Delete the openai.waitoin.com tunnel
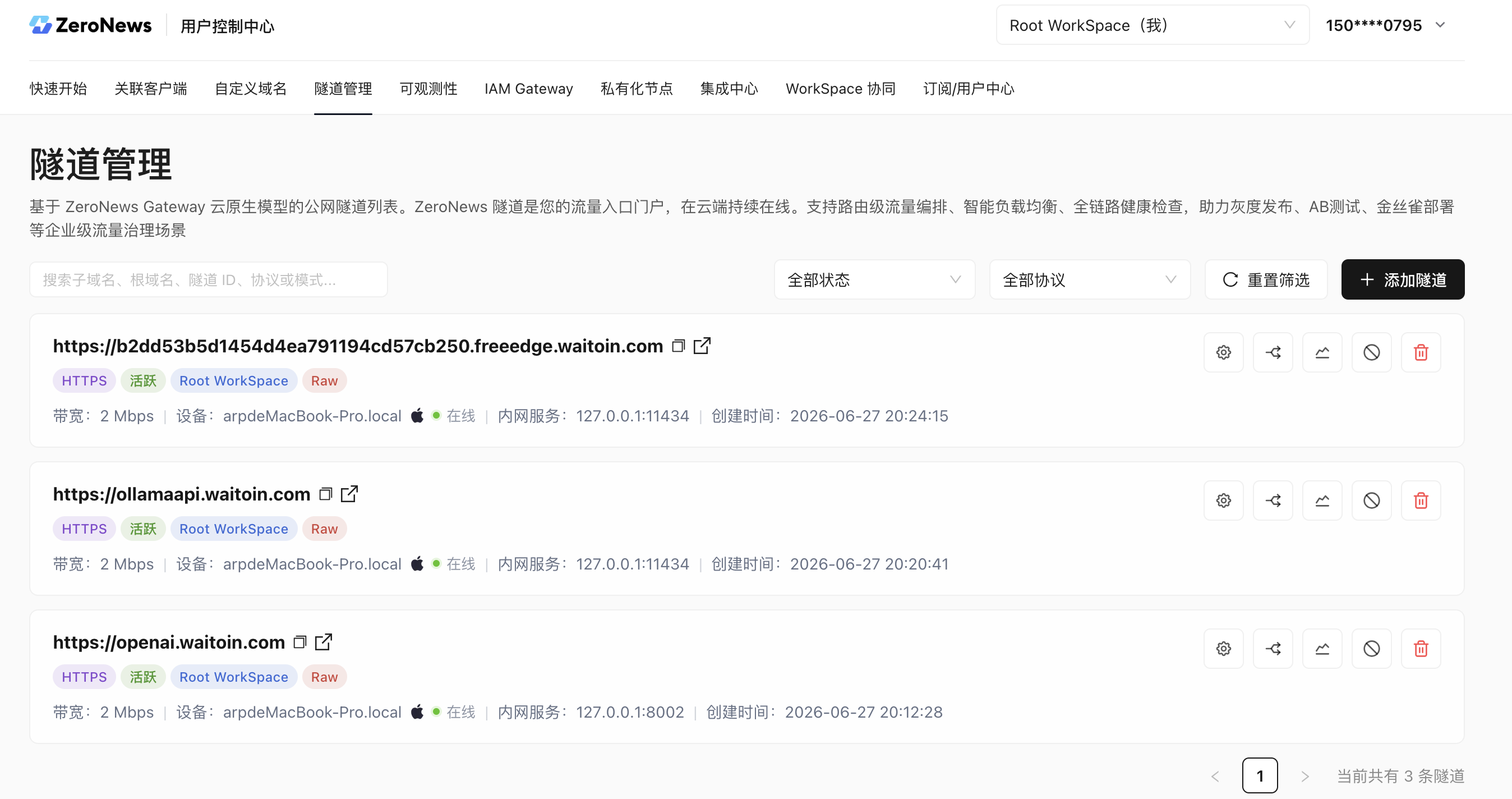Screen dimensions: 1512x799 1421,648
